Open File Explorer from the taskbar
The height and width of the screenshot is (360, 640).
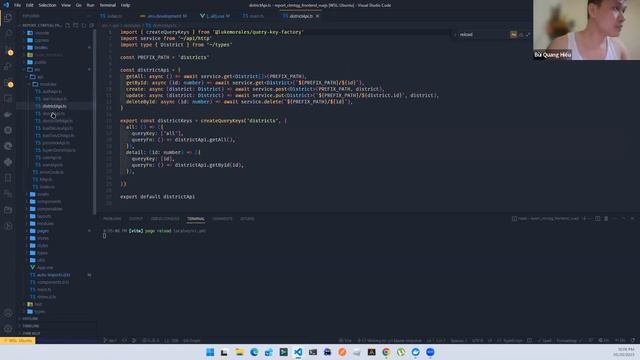tap(240, 352)
